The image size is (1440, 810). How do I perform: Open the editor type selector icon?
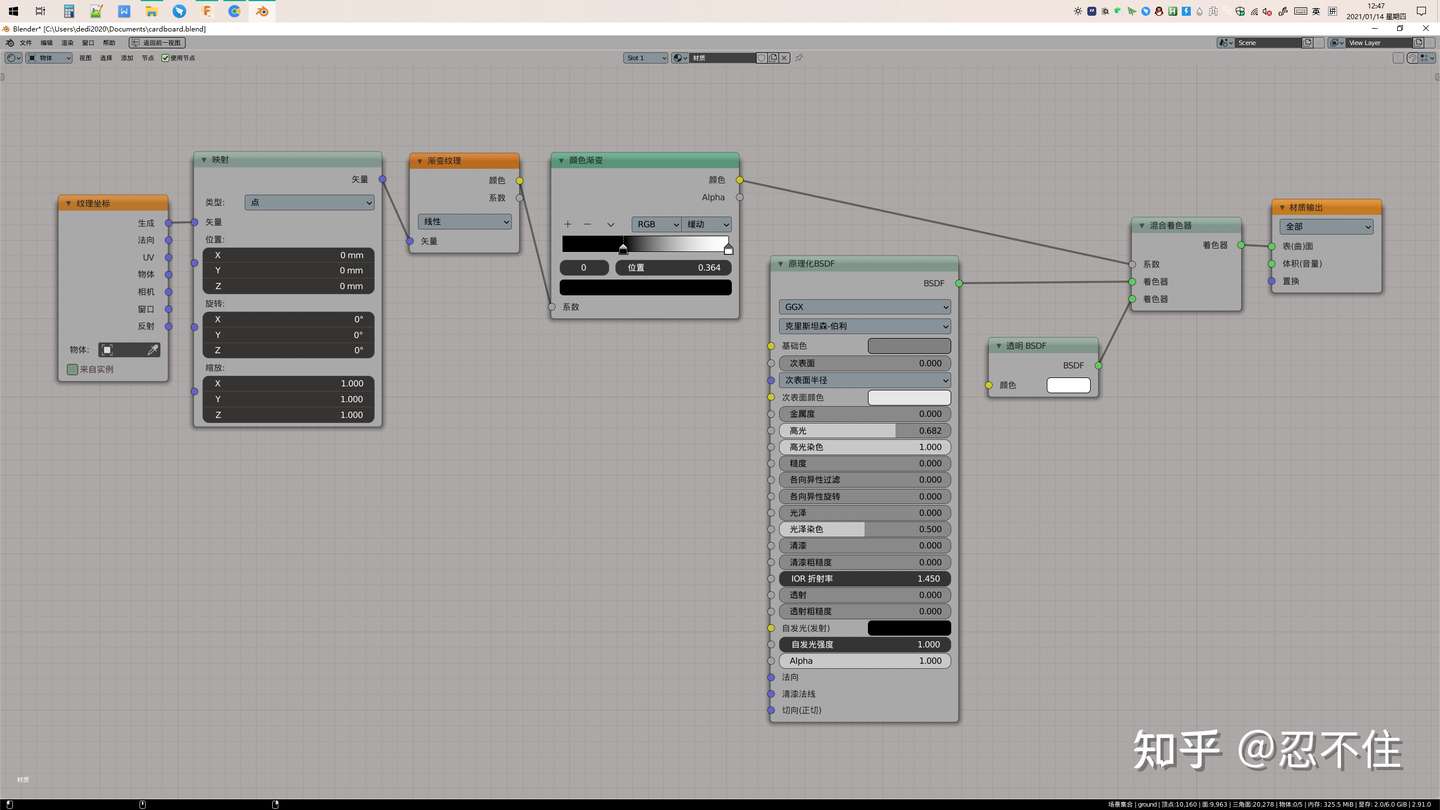[x=13, y=58]
